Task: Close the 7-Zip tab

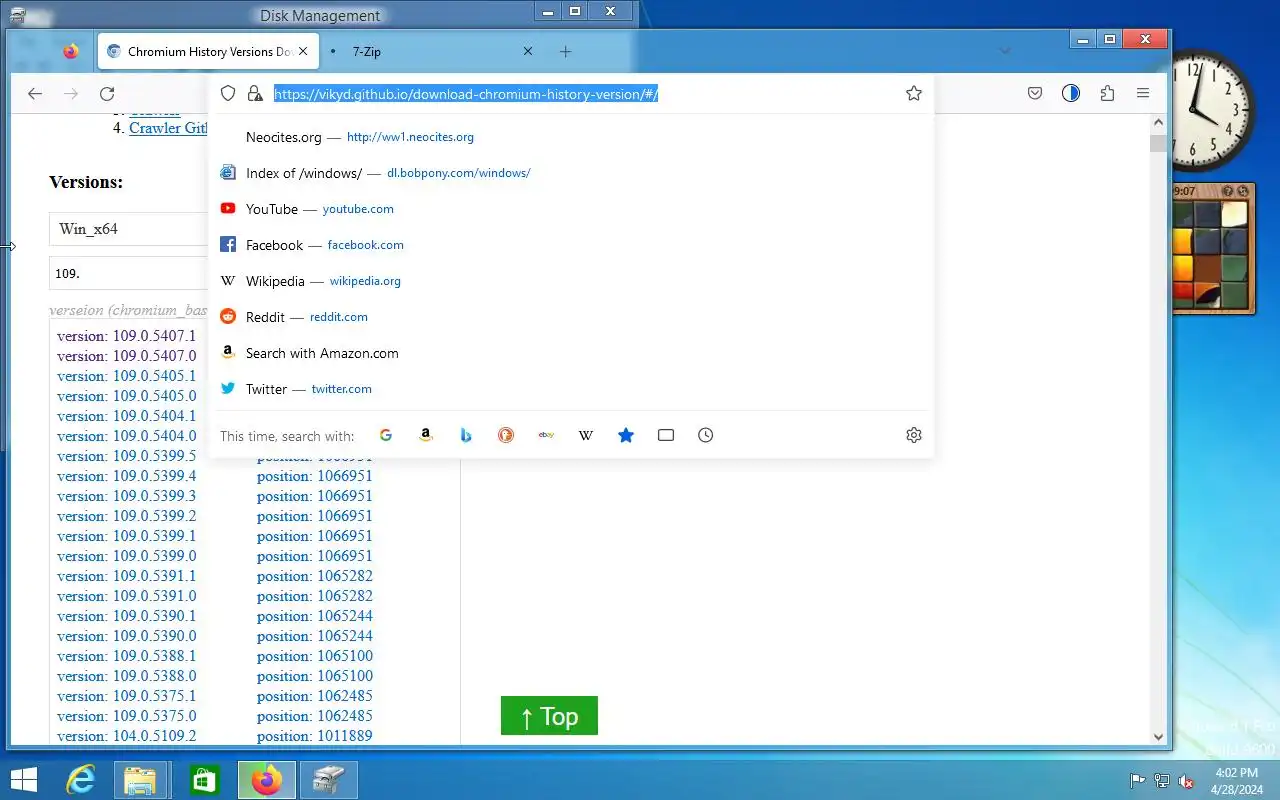Action: click(x=528, y=51)
